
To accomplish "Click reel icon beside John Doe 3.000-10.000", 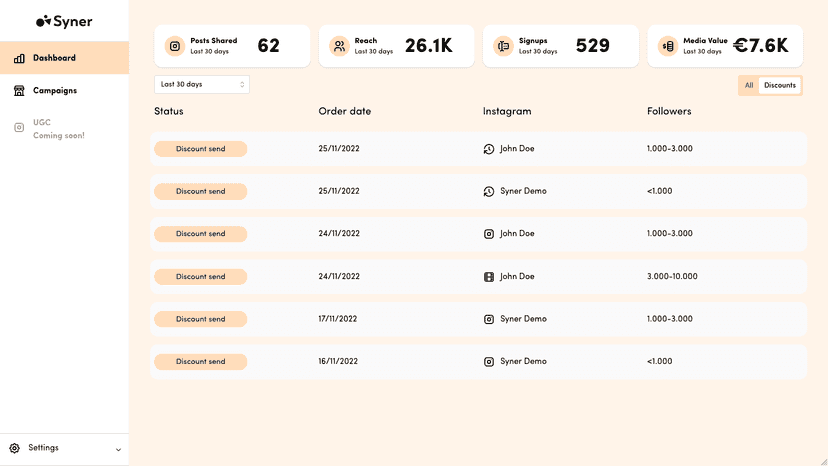I will pyautogui.click(x=489, y=277).
